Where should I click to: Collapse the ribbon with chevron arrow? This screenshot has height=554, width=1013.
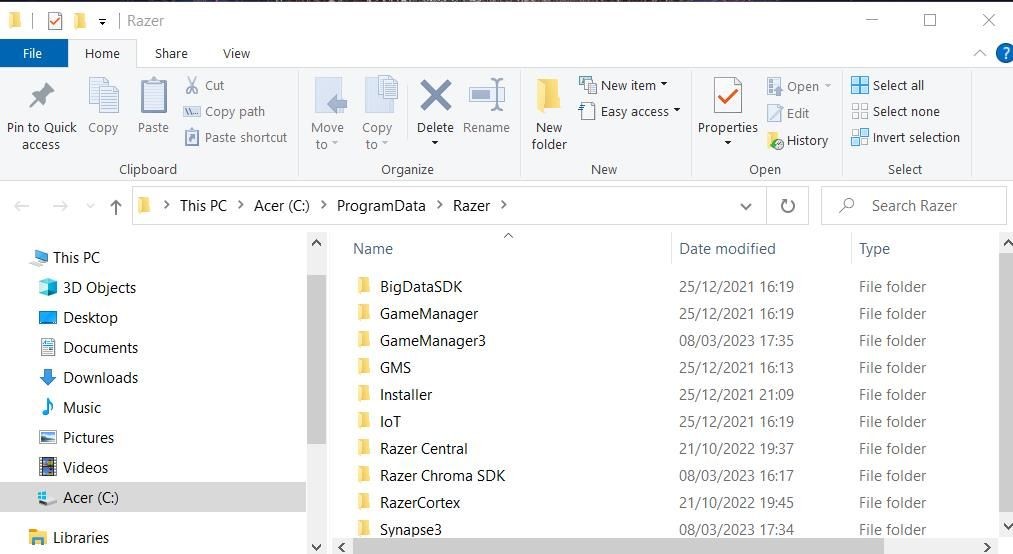pos(980,53)
